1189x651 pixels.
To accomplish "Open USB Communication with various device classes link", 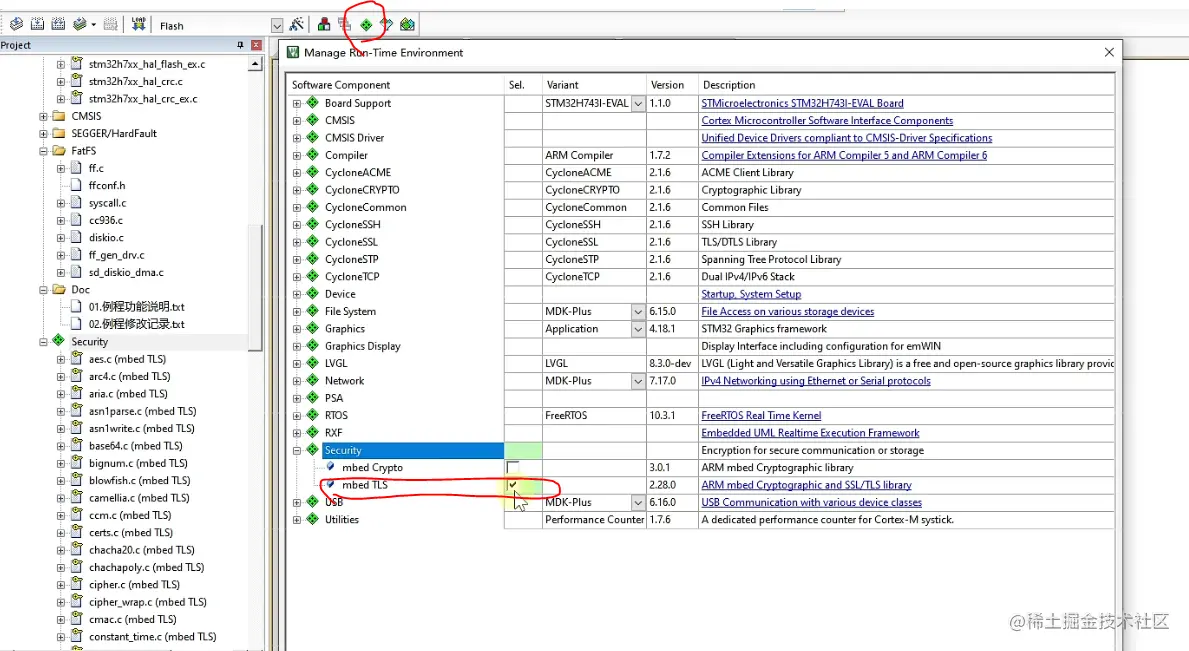I will (x=811, y=502).
